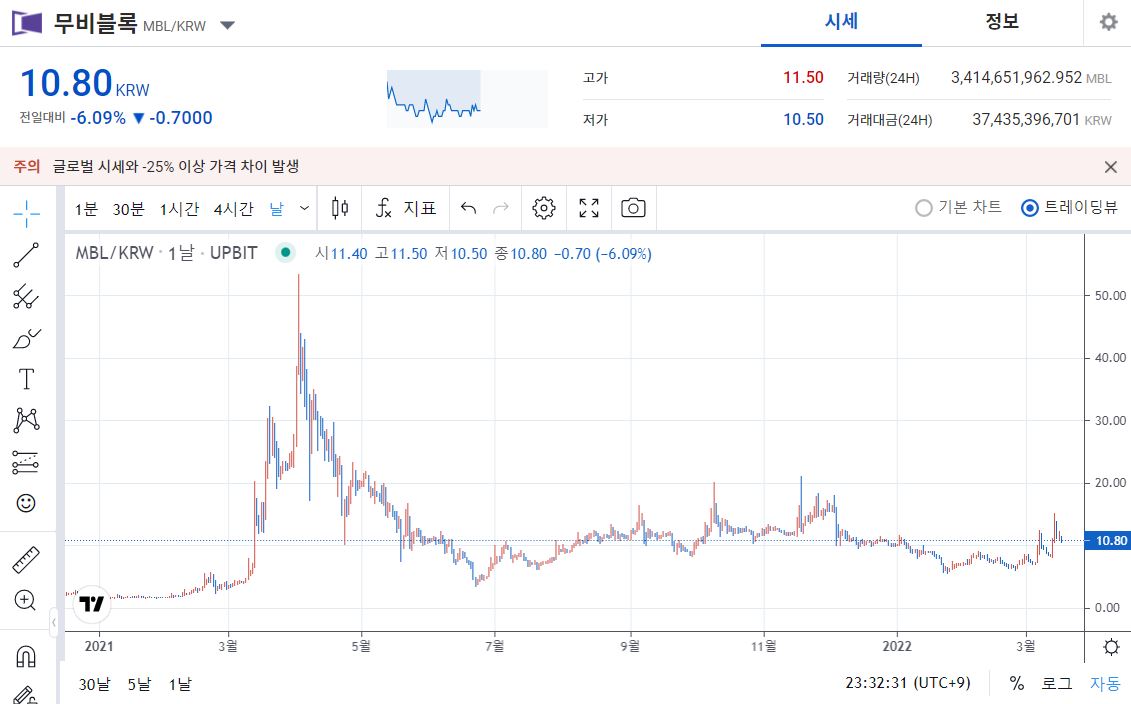This screenshot has width=1131, height=704.
Task: Expand the time interval dropdown arrow
Action: click(304, 208)
